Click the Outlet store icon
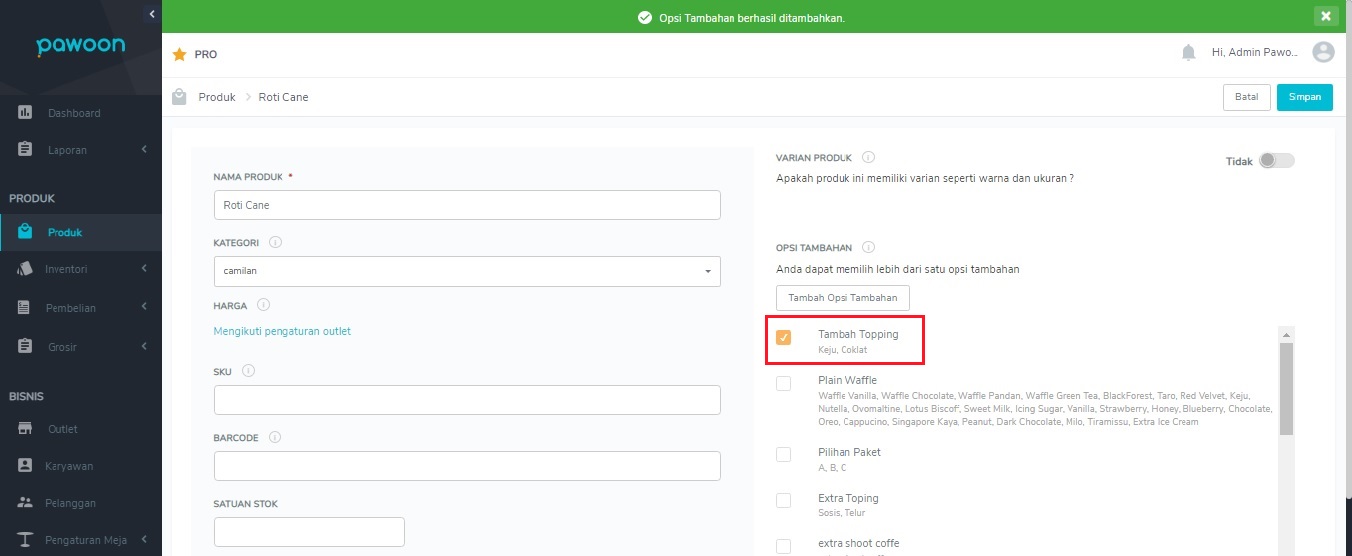Viewport: 1352px width, 556px height. (x=26, y=429)
